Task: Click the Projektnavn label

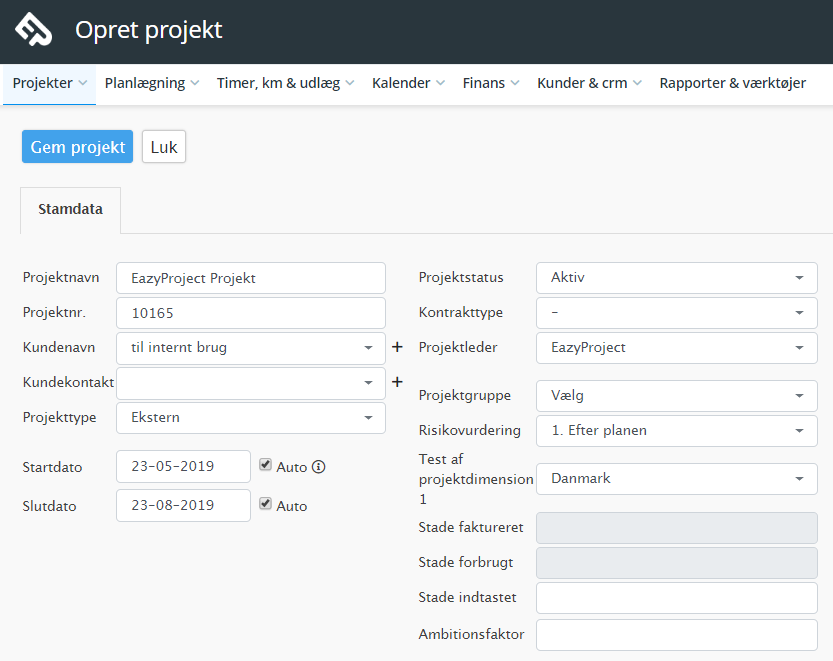Action: click(x=61, y=277)
